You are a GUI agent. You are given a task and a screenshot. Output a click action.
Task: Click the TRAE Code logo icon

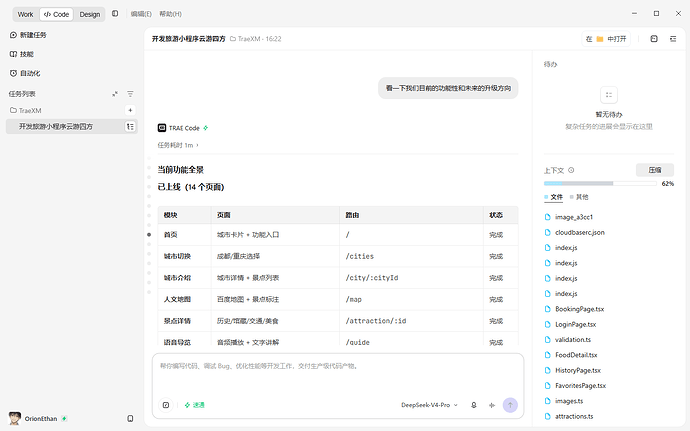click(161, 128)
